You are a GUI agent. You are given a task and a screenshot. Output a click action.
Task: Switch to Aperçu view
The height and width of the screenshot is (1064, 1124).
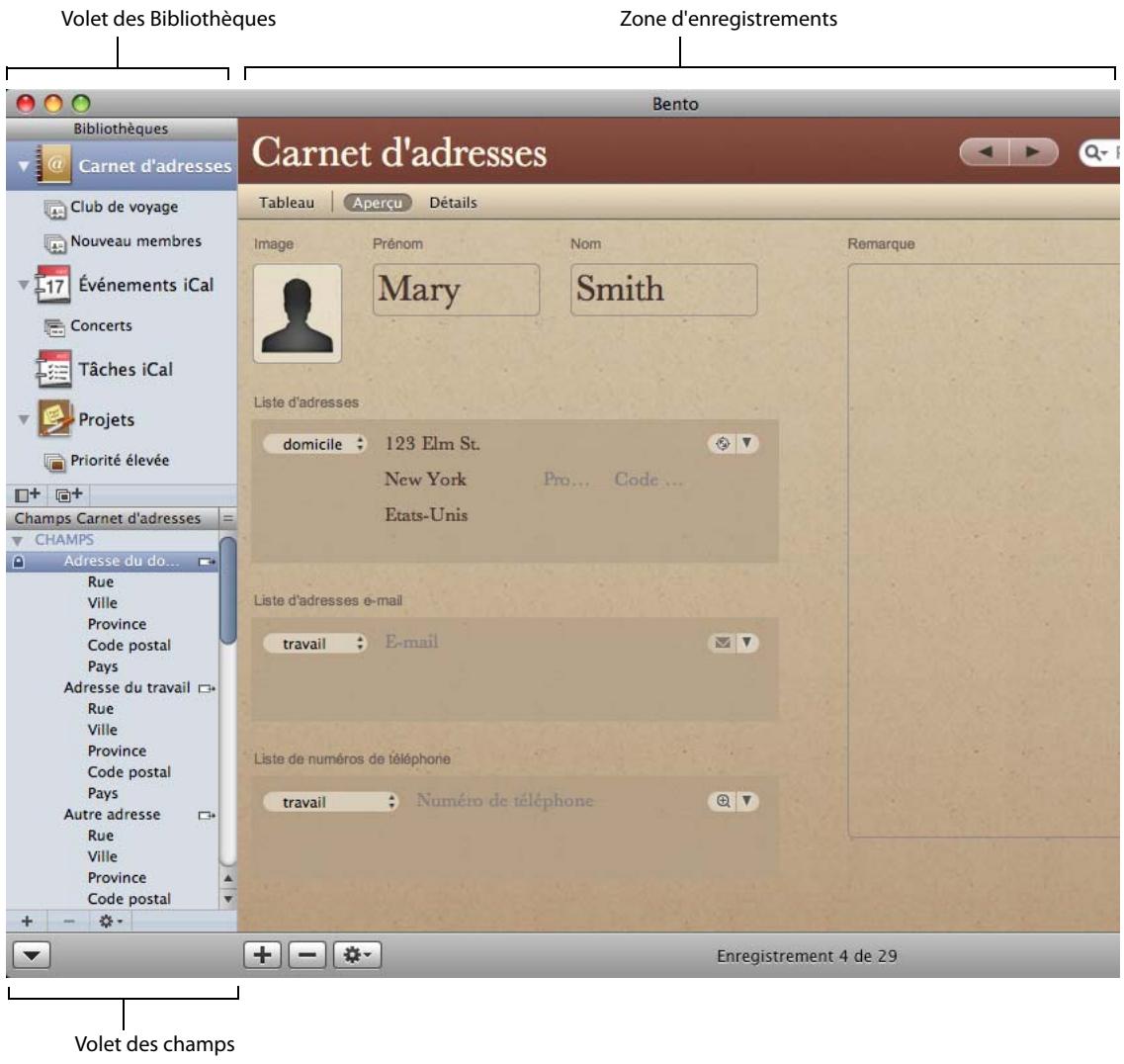(378, 203)
